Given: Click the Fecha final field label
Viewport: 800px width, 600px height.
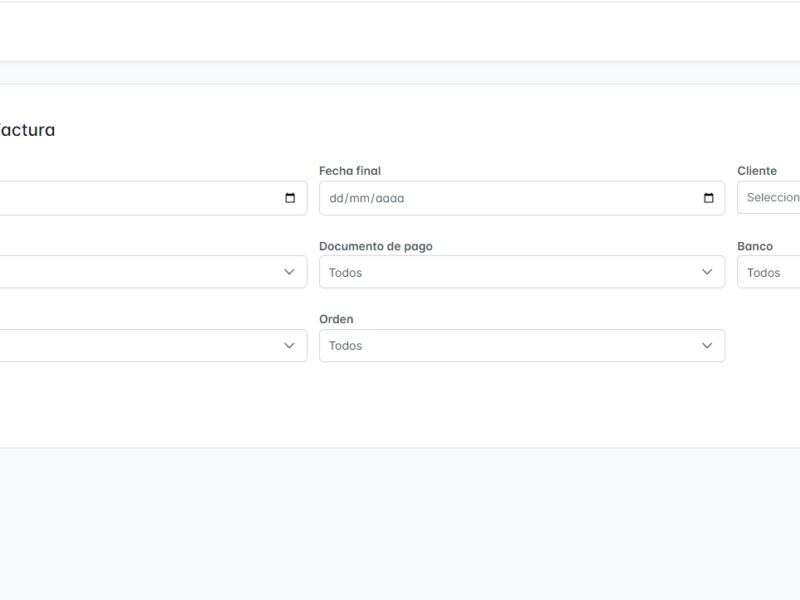Looking at the screenshot, I should tap(349, 171).
